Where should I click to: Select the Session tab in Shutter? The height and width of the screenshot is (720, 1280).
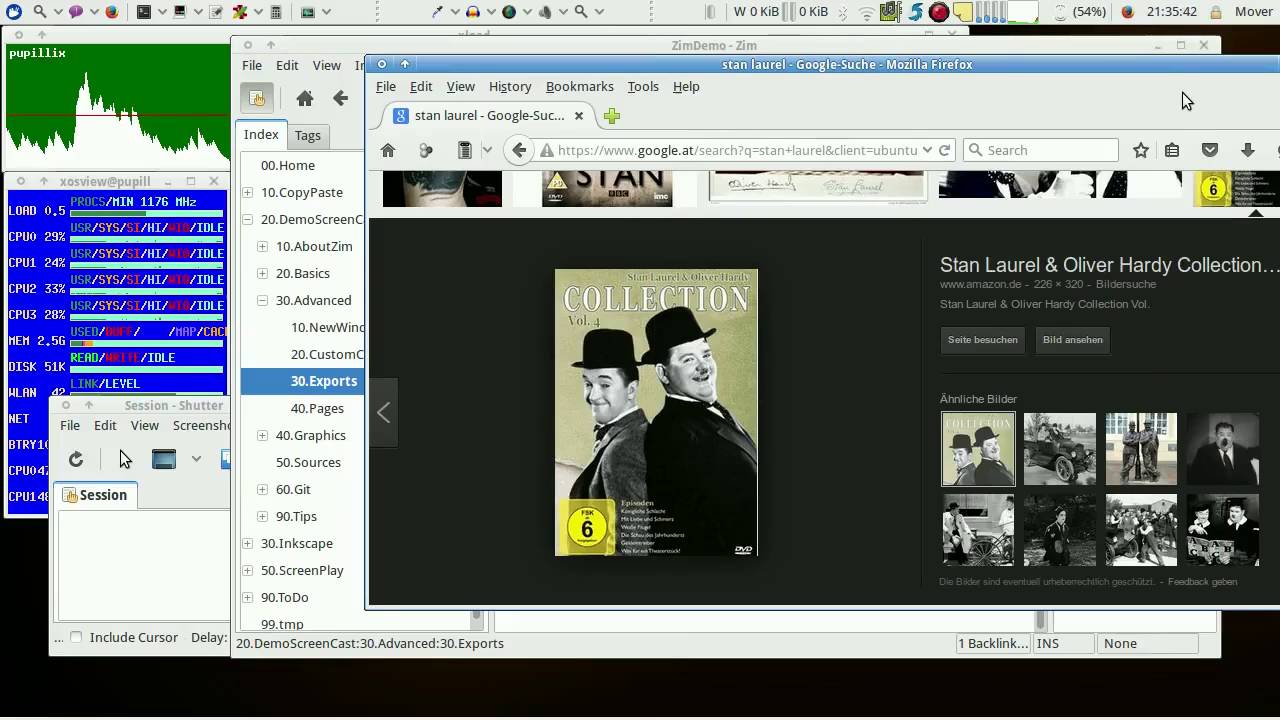(x=96, y=495)
